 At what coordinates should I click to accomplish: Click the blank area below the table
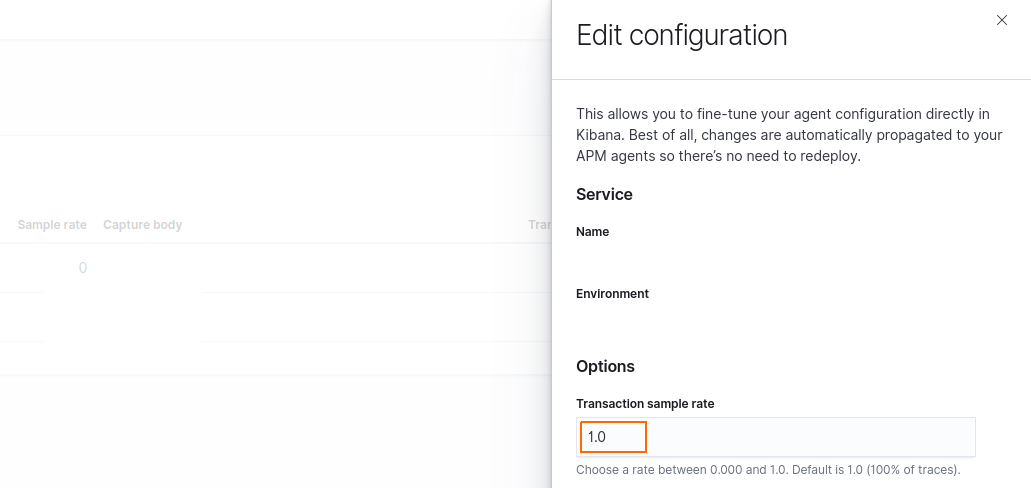pos(270,430)
